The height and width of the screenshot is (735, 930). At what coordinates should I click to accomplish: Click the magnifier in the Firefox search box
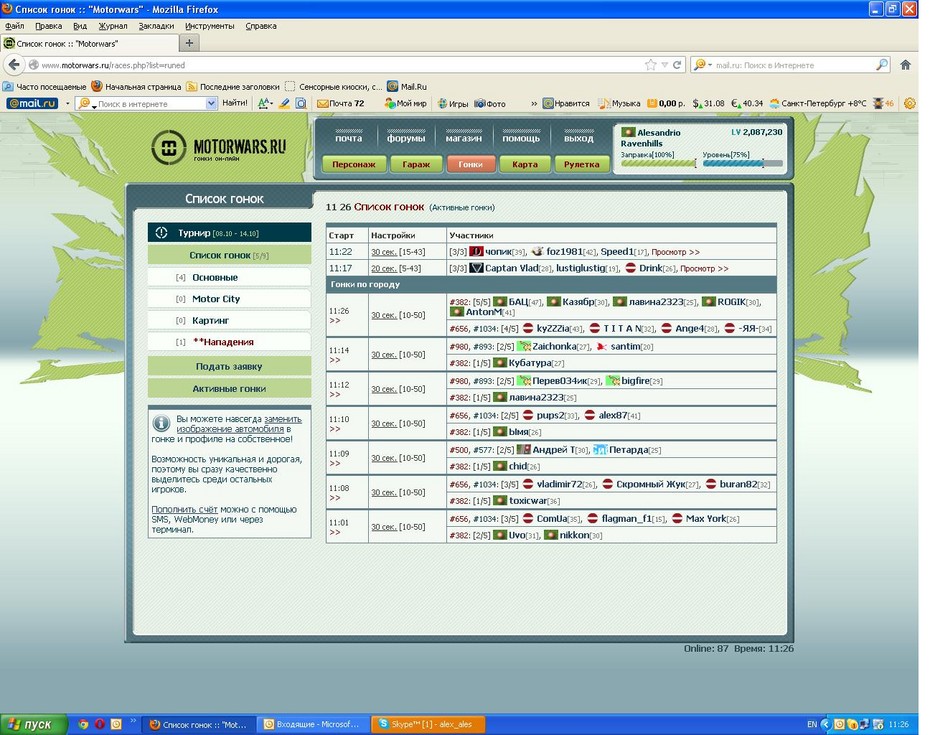pos(882,65)
